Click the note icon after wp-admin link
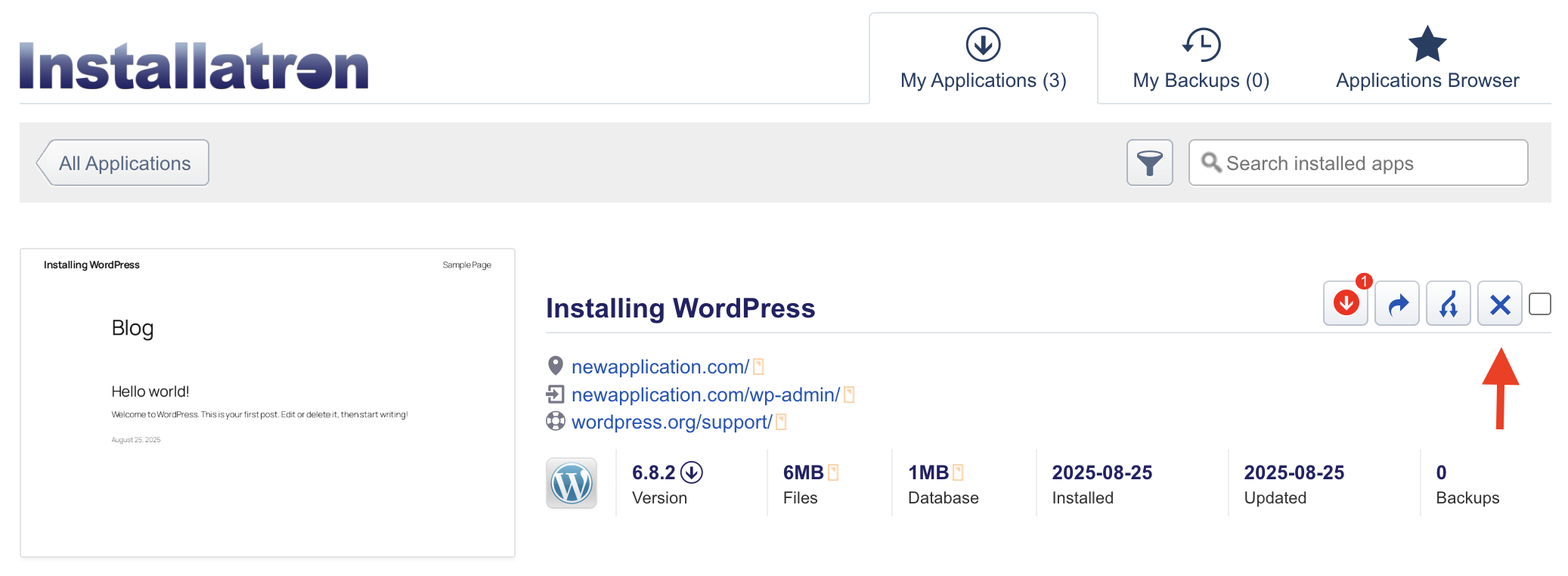The image size is (1568, 576). pos(849,395)
